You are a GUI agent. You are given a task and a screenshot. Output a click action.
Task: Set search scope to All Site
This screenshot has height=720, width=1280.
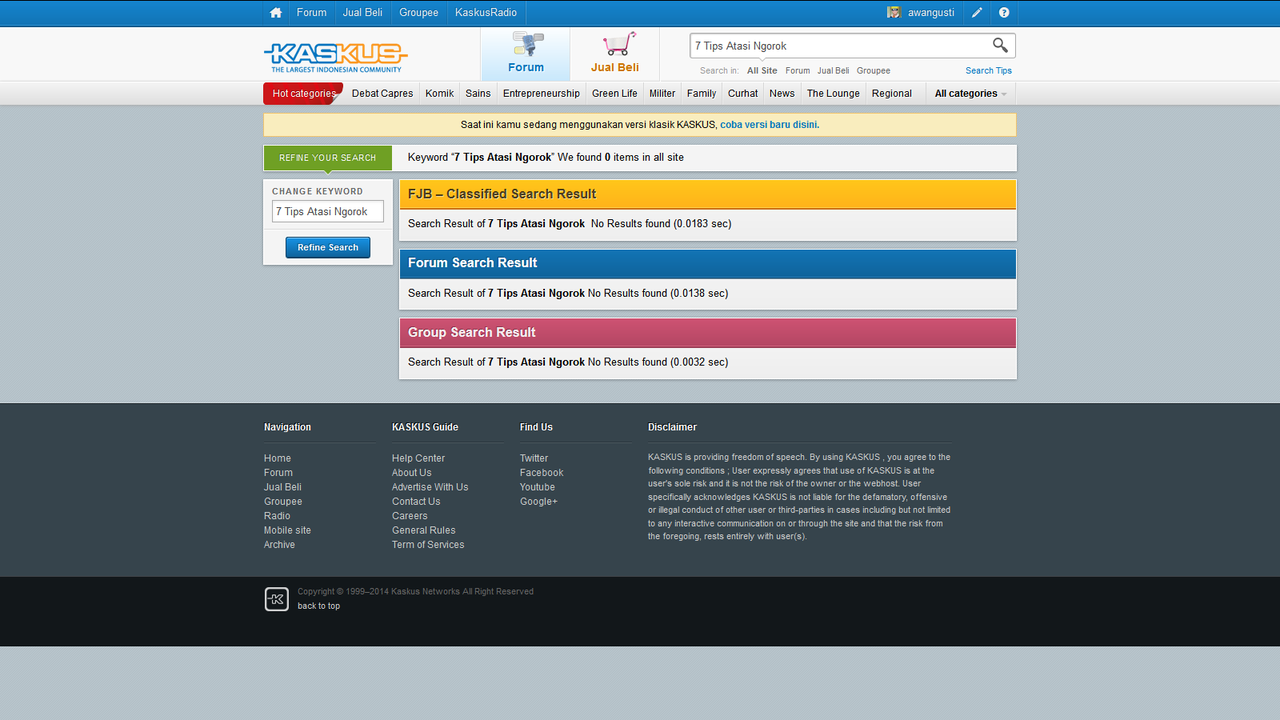tap(762, 71)
